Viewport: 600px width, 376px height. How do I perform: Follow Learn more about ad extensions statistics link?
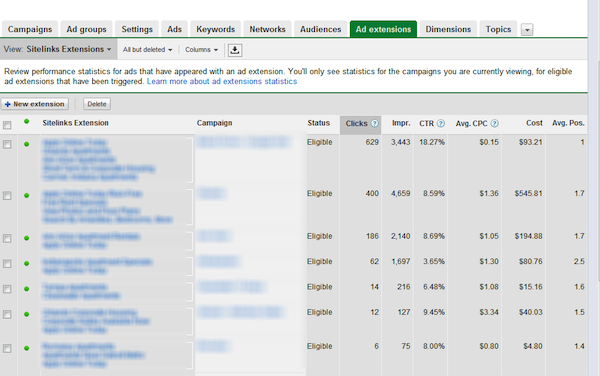point(222,81)
